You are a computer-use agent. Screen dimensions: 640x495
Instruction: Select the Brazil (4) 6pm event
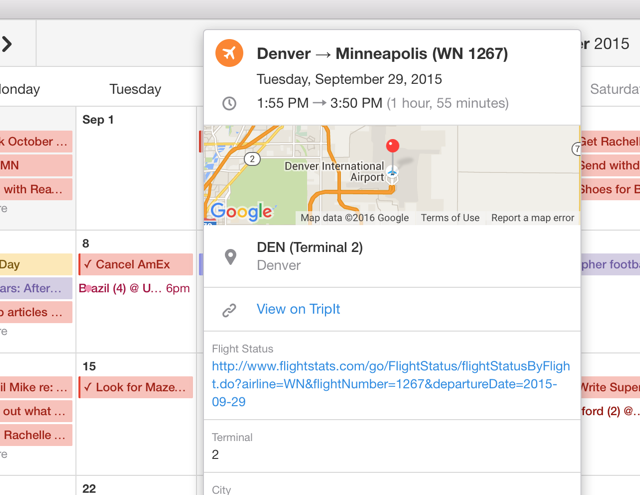(135, 288)
